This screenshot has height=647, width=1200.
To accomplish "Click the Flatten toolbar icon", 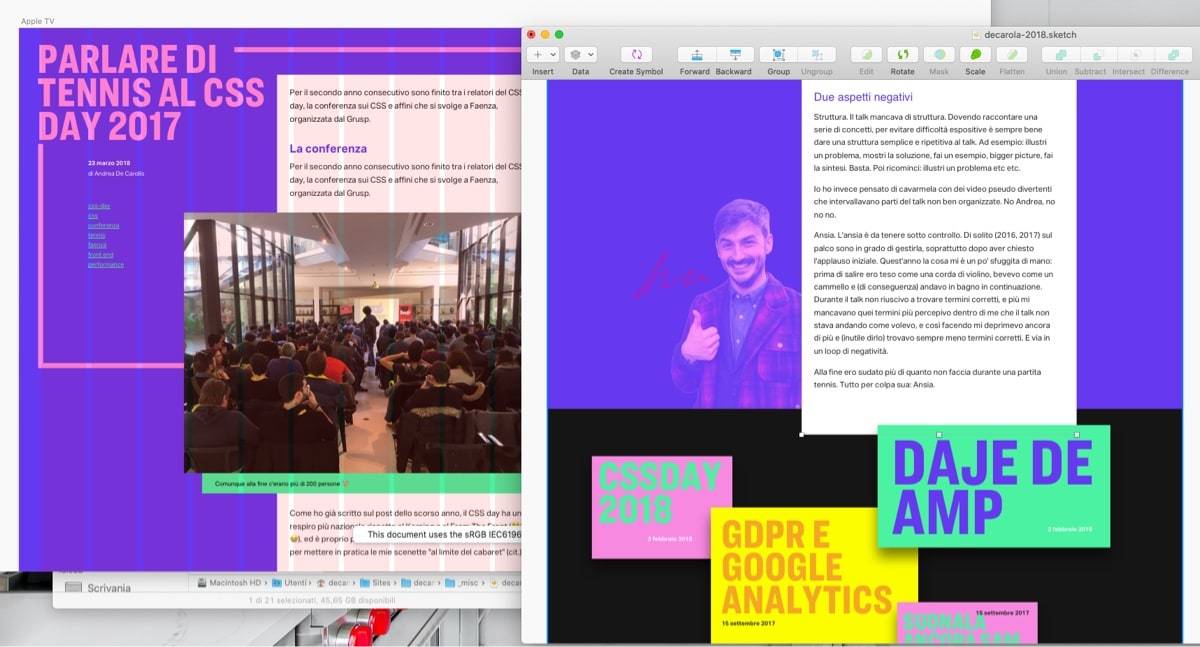I will 1012,55.
